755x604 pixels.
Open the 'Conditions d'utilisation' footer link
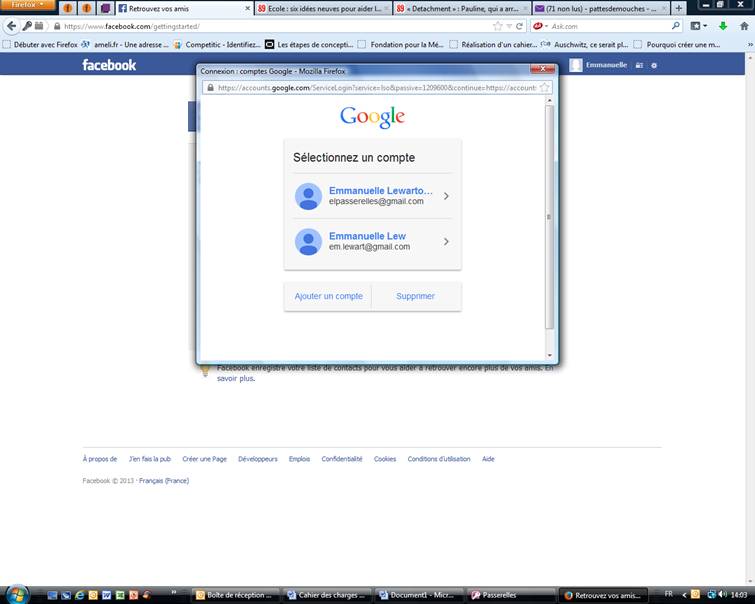439,459
